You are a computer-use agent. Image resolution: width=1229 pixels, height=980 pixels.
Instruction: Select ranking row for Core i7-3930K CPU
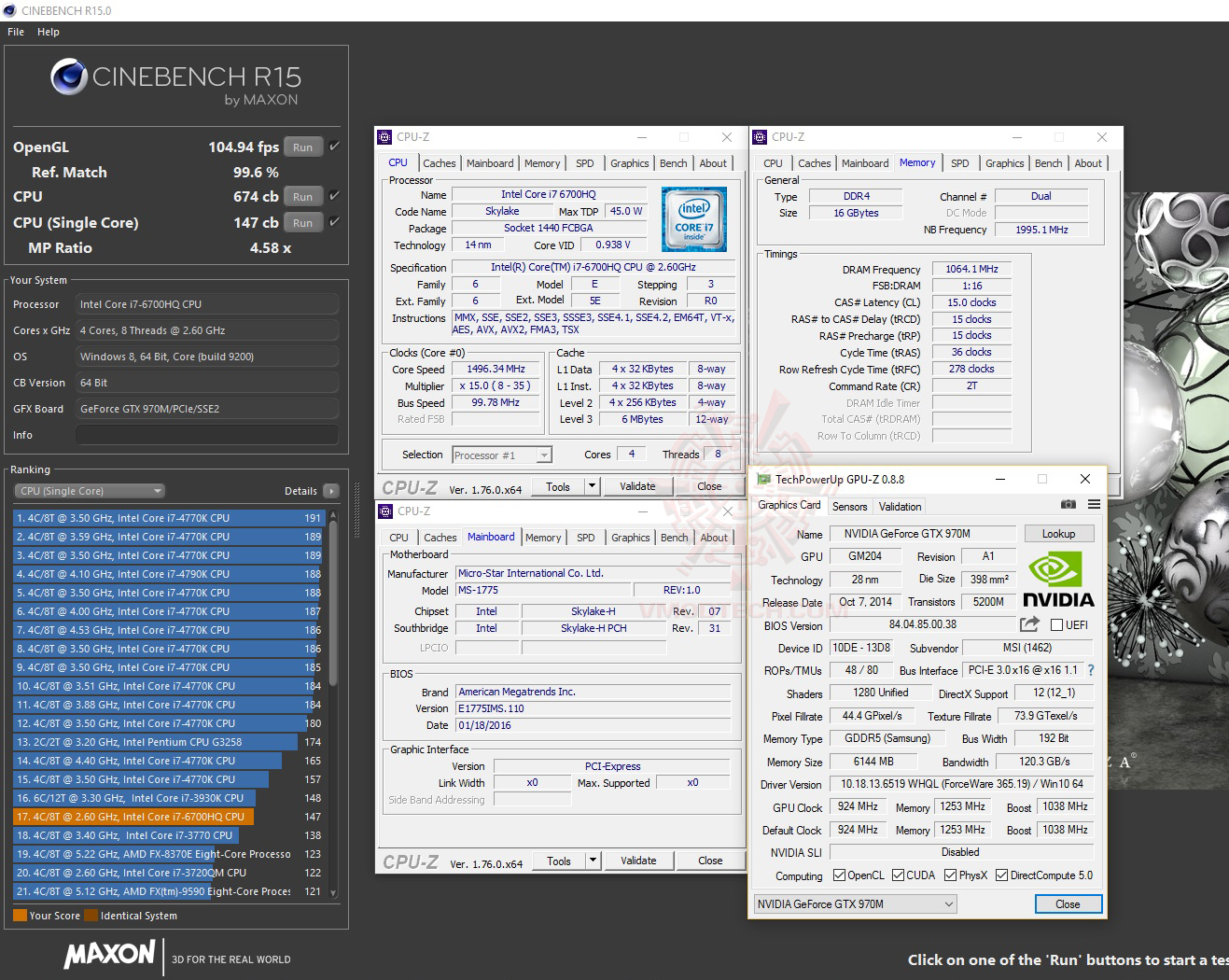pos(168,798)
